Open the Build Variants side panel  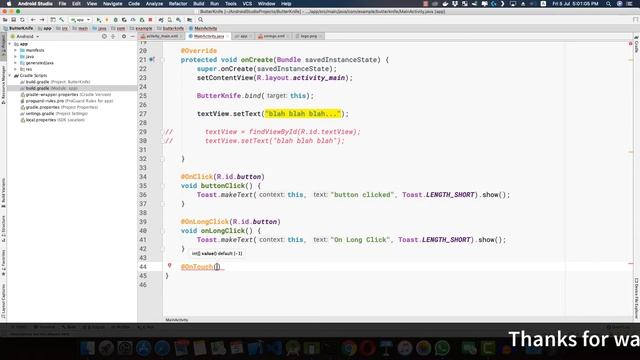(3, 193)
